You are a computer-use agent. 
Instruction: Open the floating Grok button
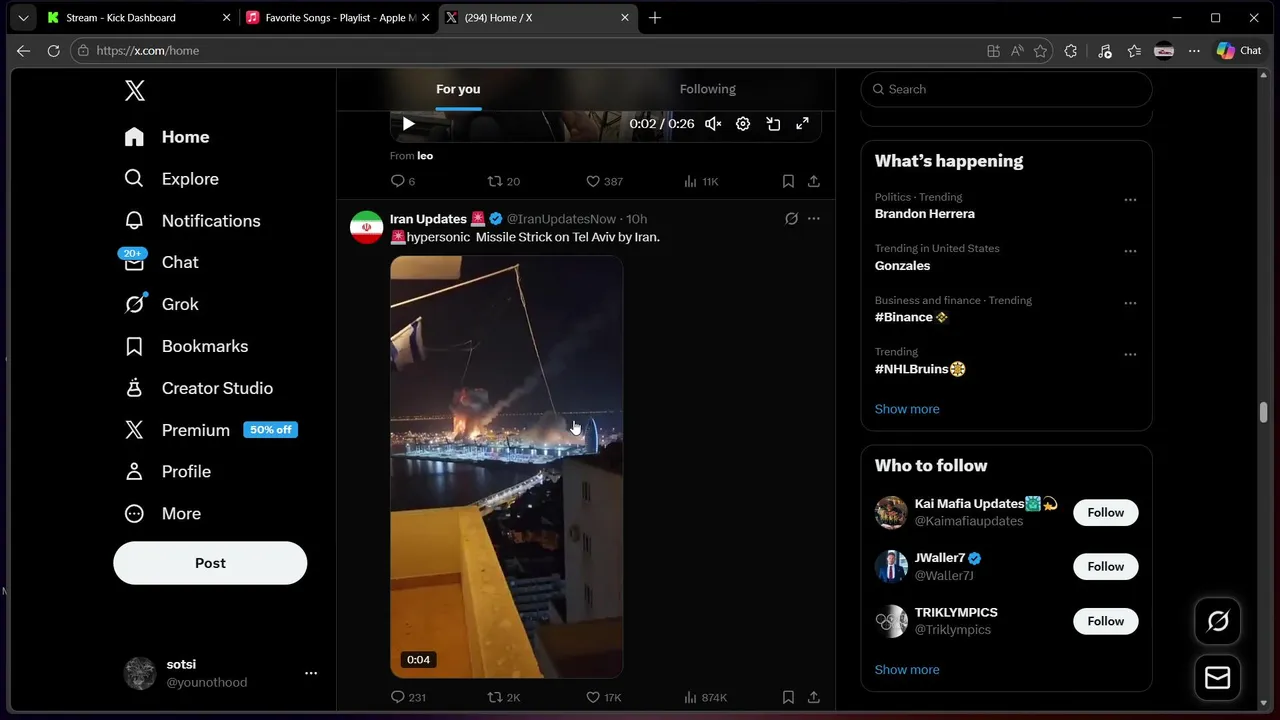click(1218, 621)
